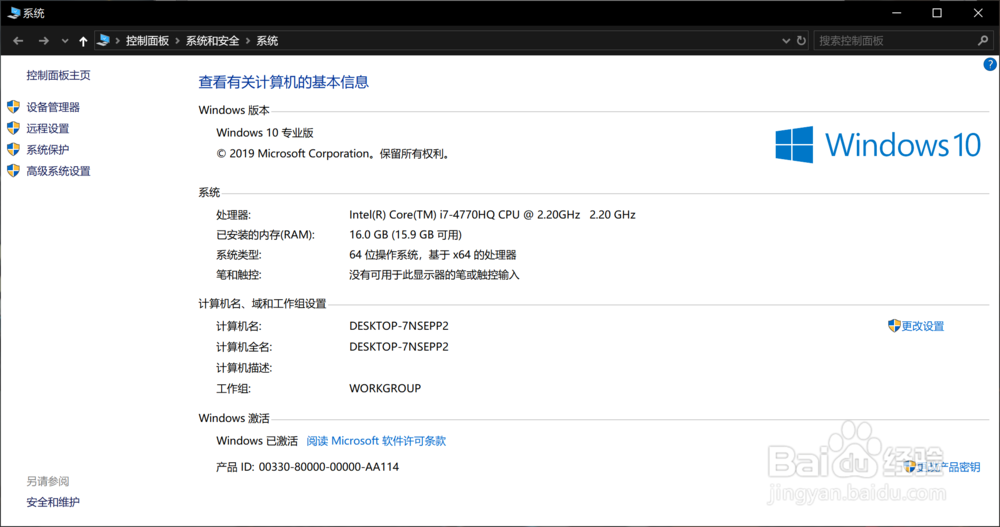The image size is (1000, 527).
Task: Click shield icon beside 设备管理器
Action: click(13, 107)
